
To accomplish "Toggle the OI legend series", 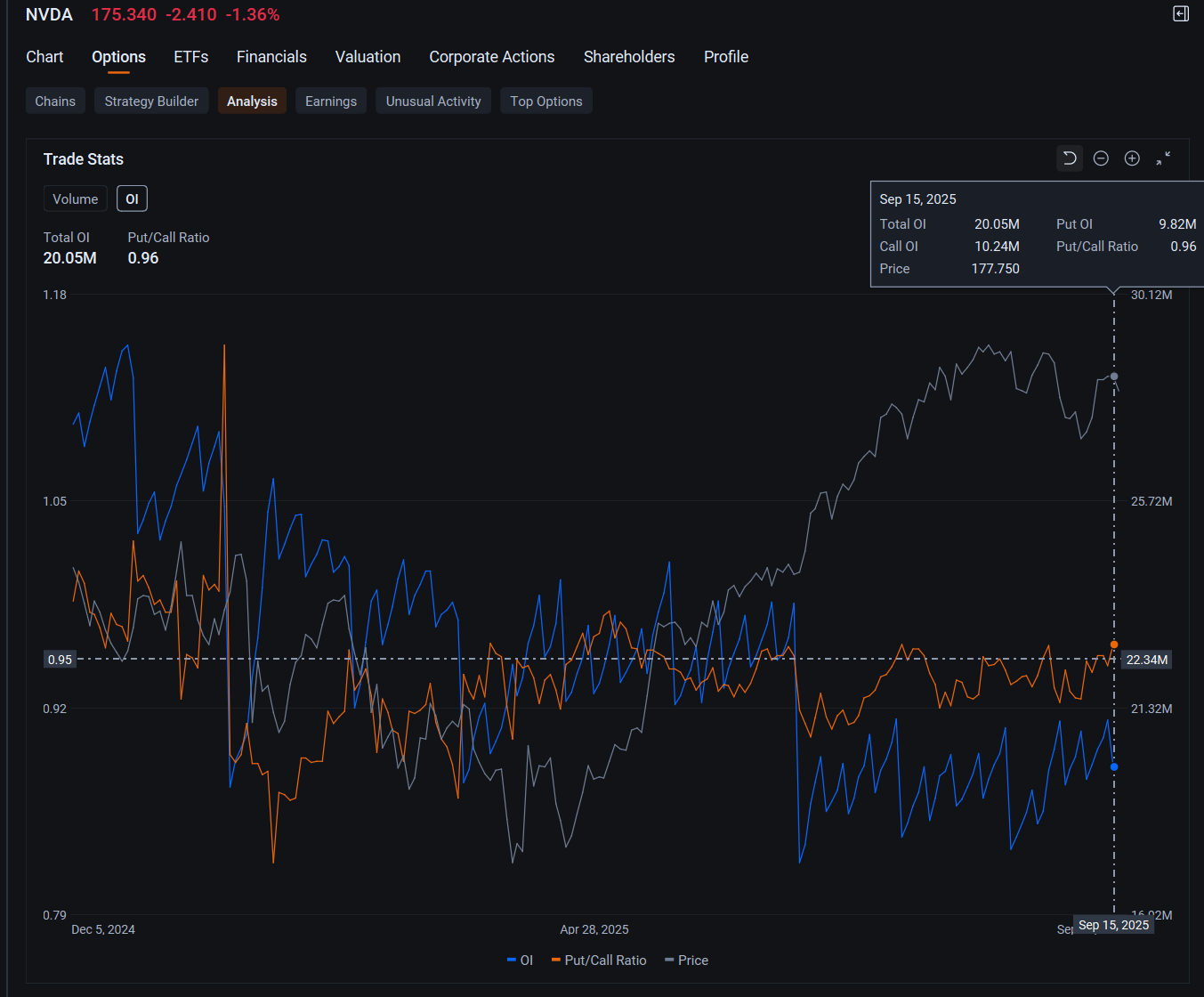I will (521, 961).
